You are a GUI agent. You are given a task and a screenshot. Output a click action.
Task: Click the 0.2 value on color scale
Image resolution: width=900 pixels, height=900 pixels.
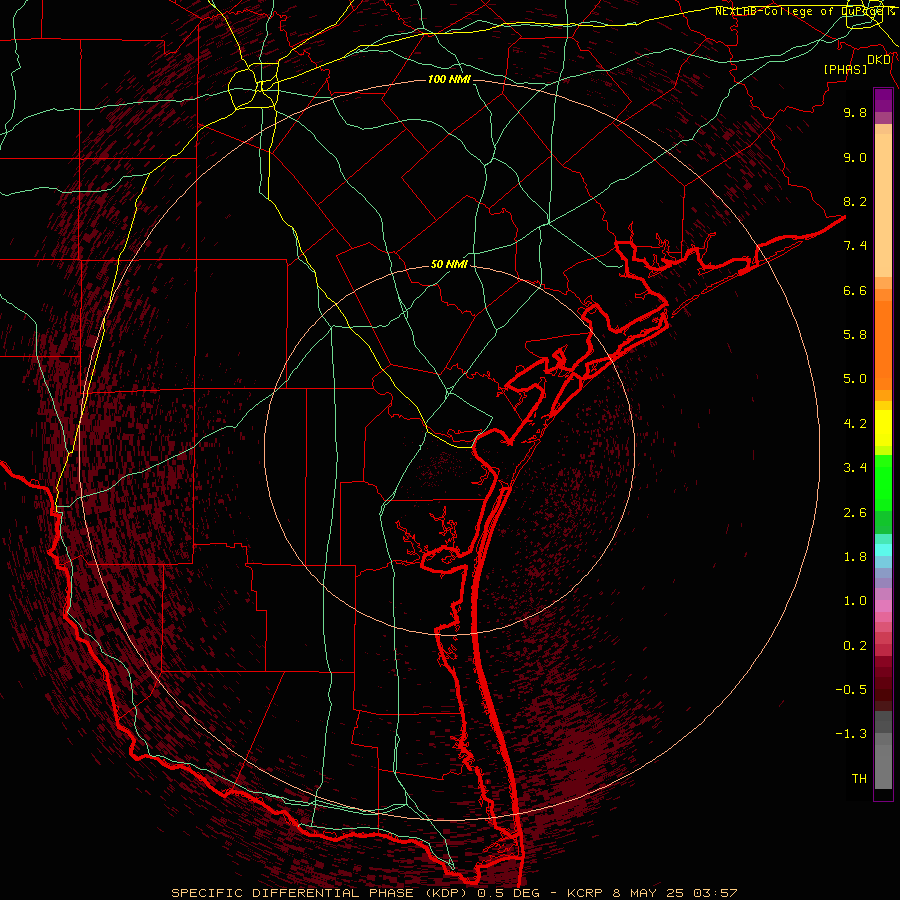coord(855,646)
